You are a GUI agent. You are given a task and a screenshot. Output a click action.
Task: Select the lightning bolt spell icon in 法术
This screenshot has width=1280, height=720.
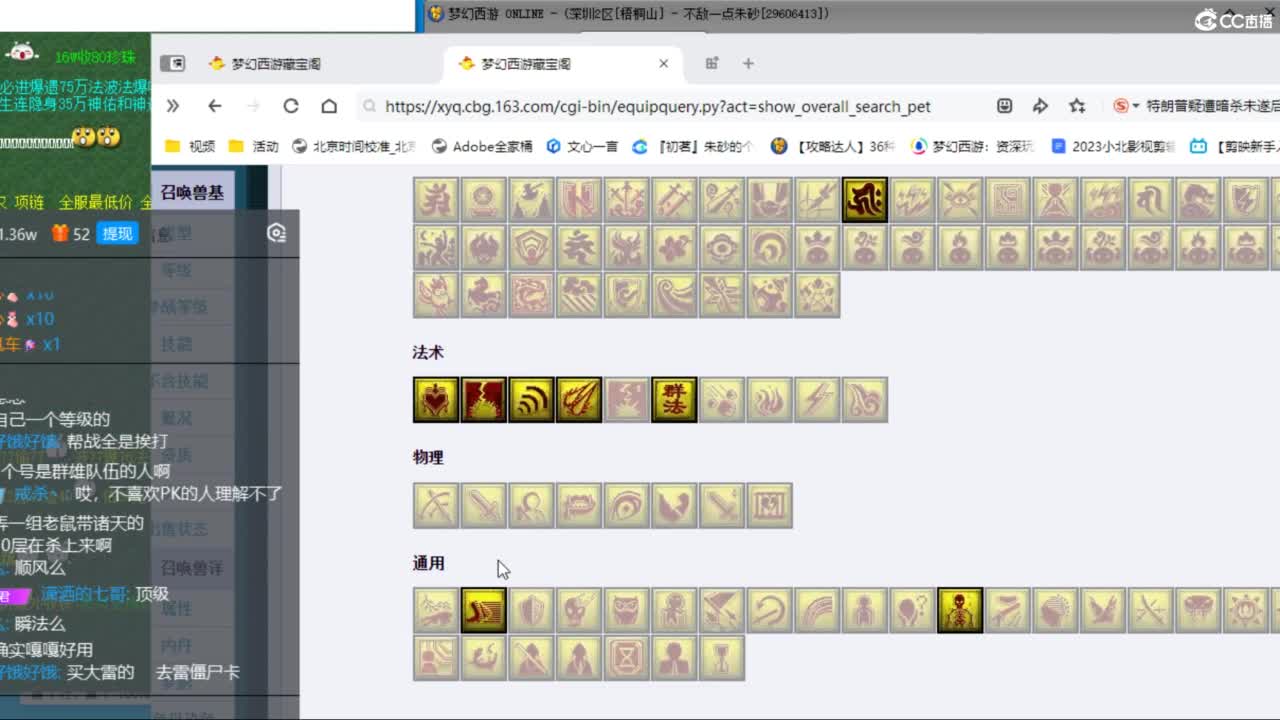click(817, 399)
